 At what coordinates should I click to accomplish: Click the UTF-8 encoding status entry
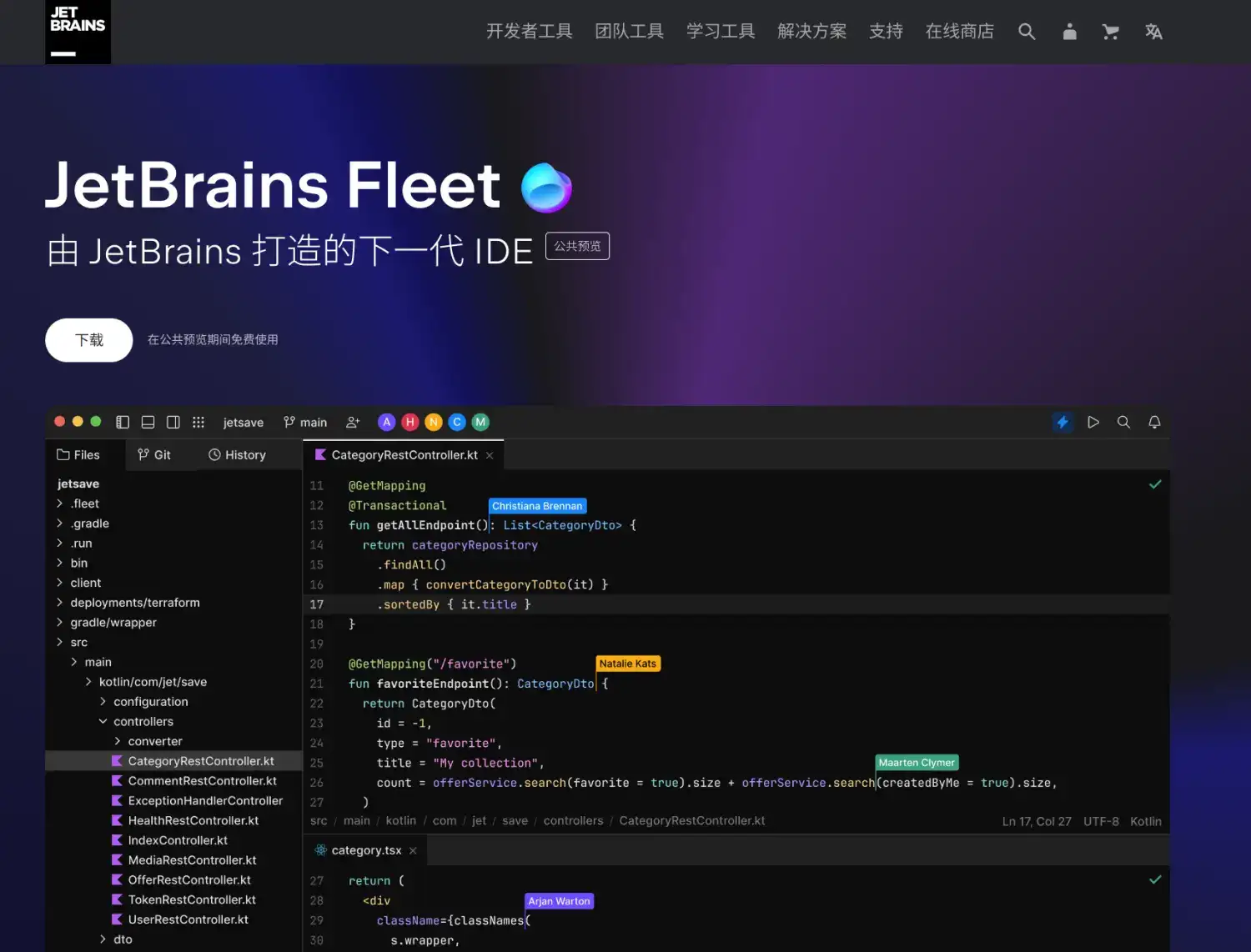[x=1101, y=821]
